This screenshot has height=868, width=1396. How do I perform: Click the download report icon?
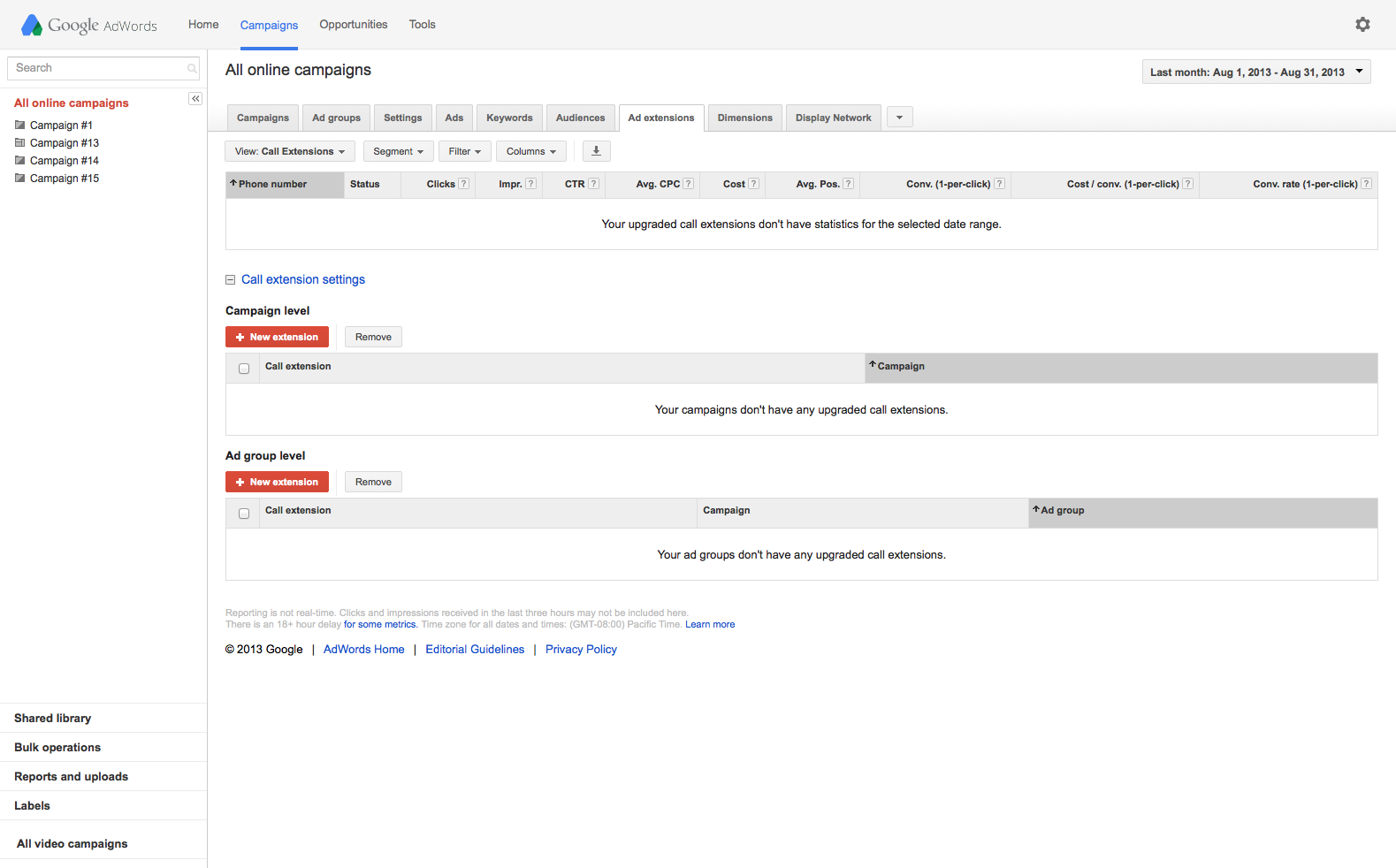596,151
